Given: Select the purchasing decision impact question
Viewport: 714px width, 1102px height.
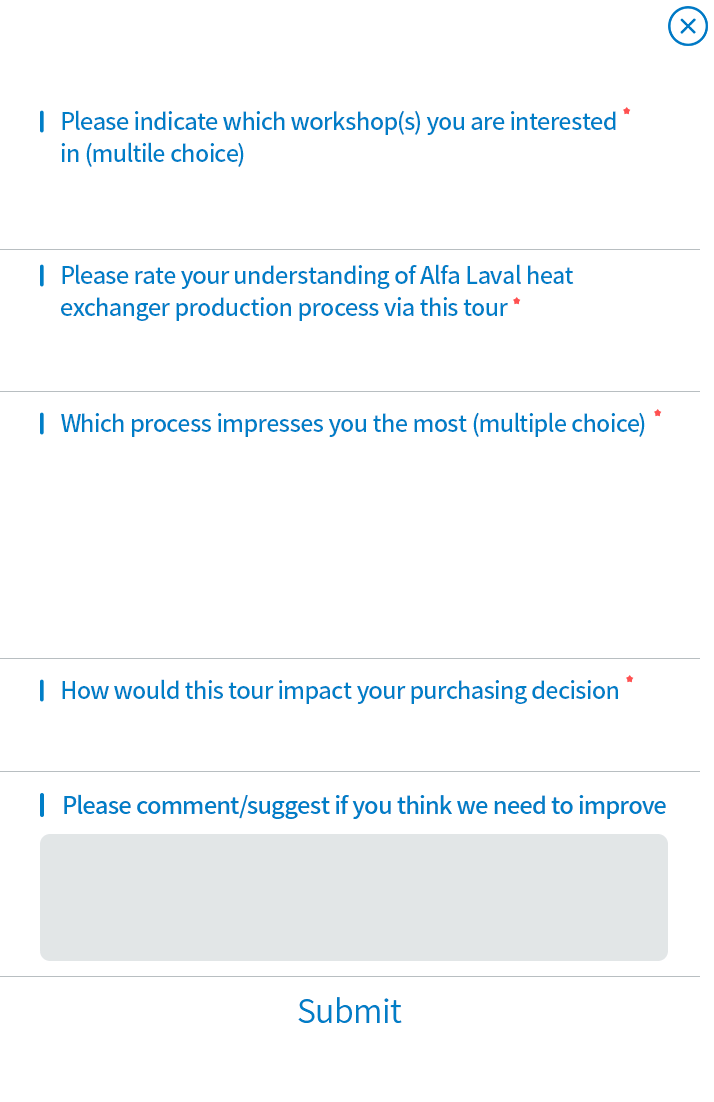Looking at the screenshot, I should pos(339,691).
